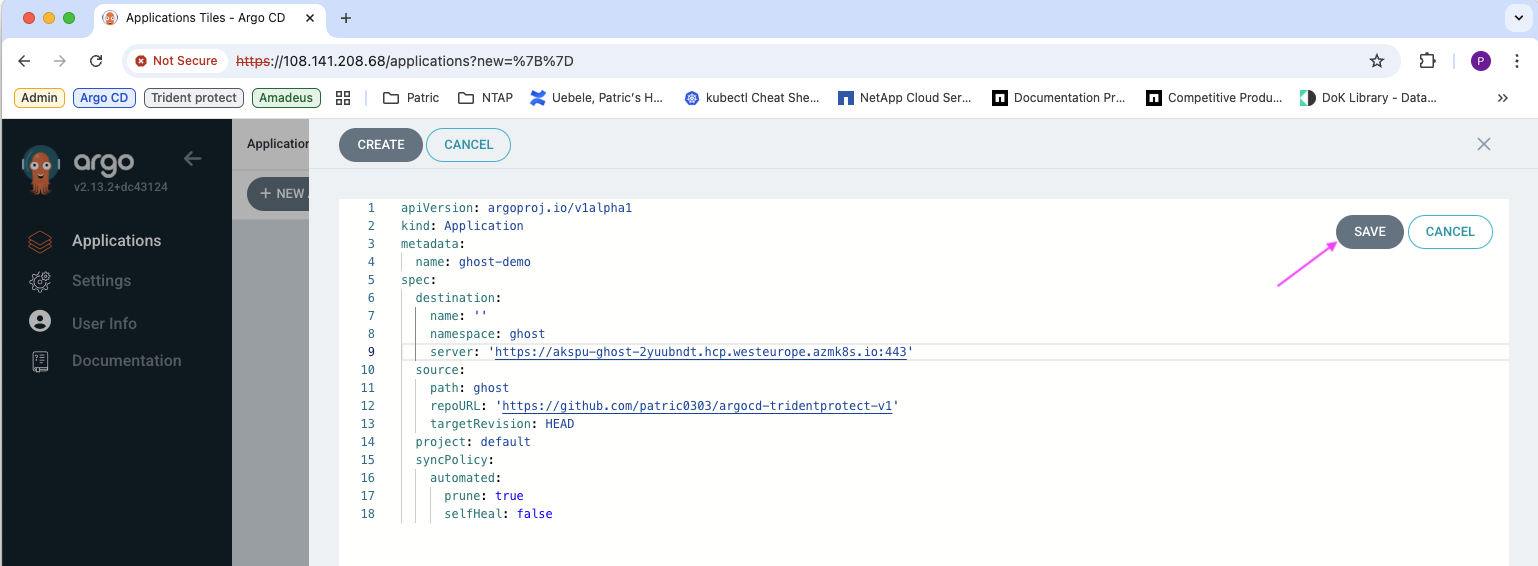Close the new application panel with X

[1484, 144]
